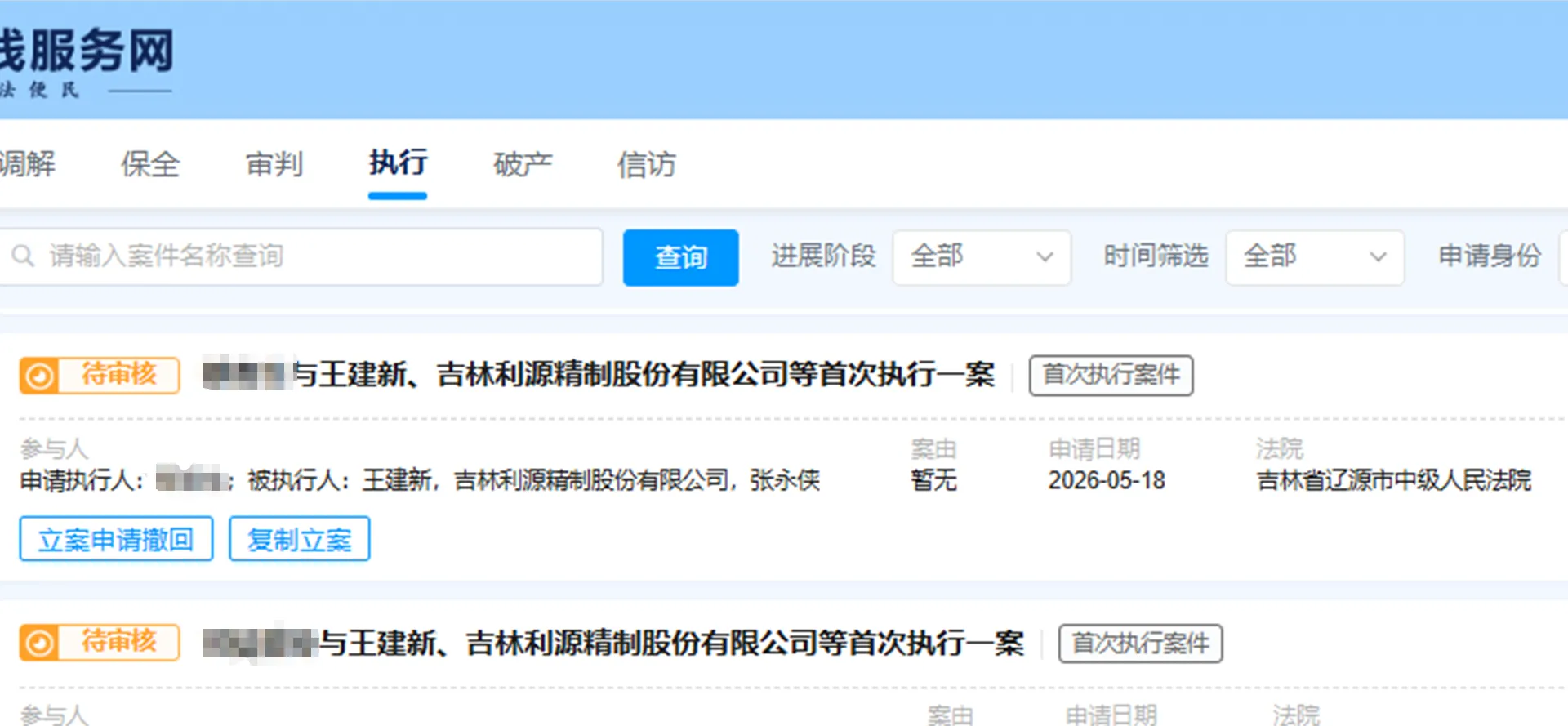This screenshot has height=726, width=1568.
Task: Click the search magnifier icon
Action: (x=23, y=256)
